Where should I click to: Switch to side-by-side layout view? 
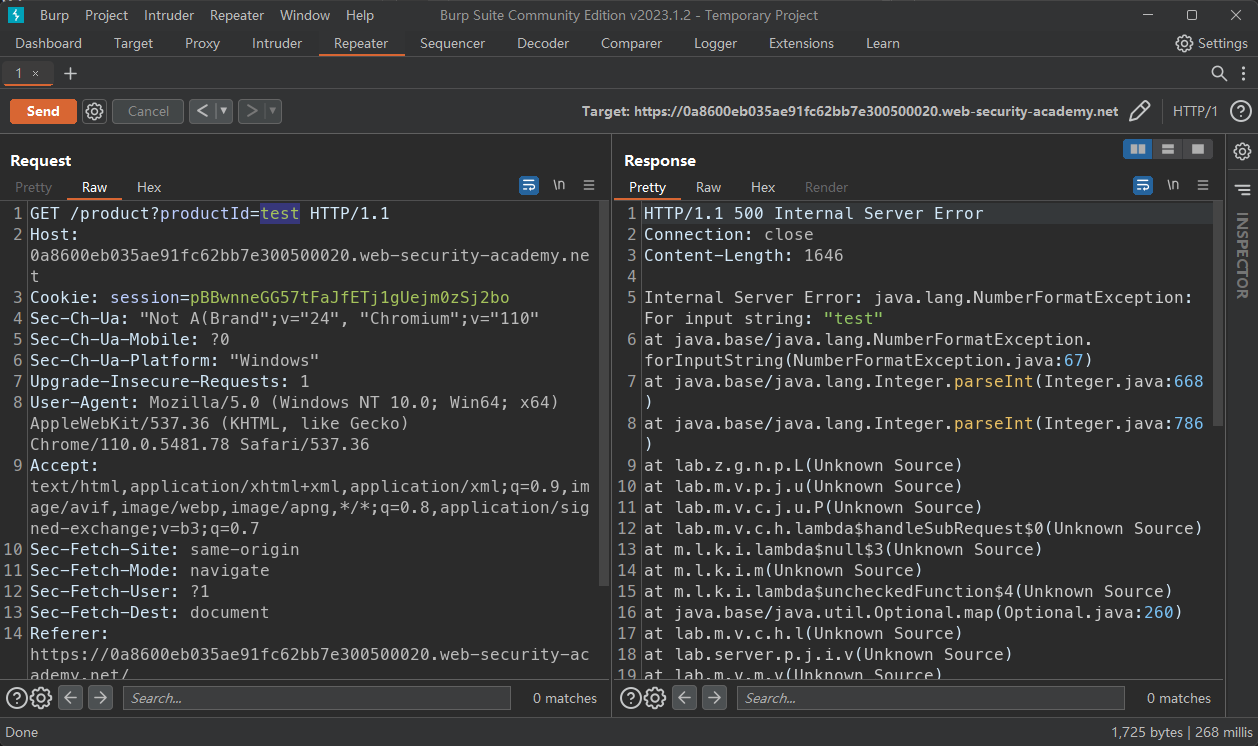[x=1138, y=150]
